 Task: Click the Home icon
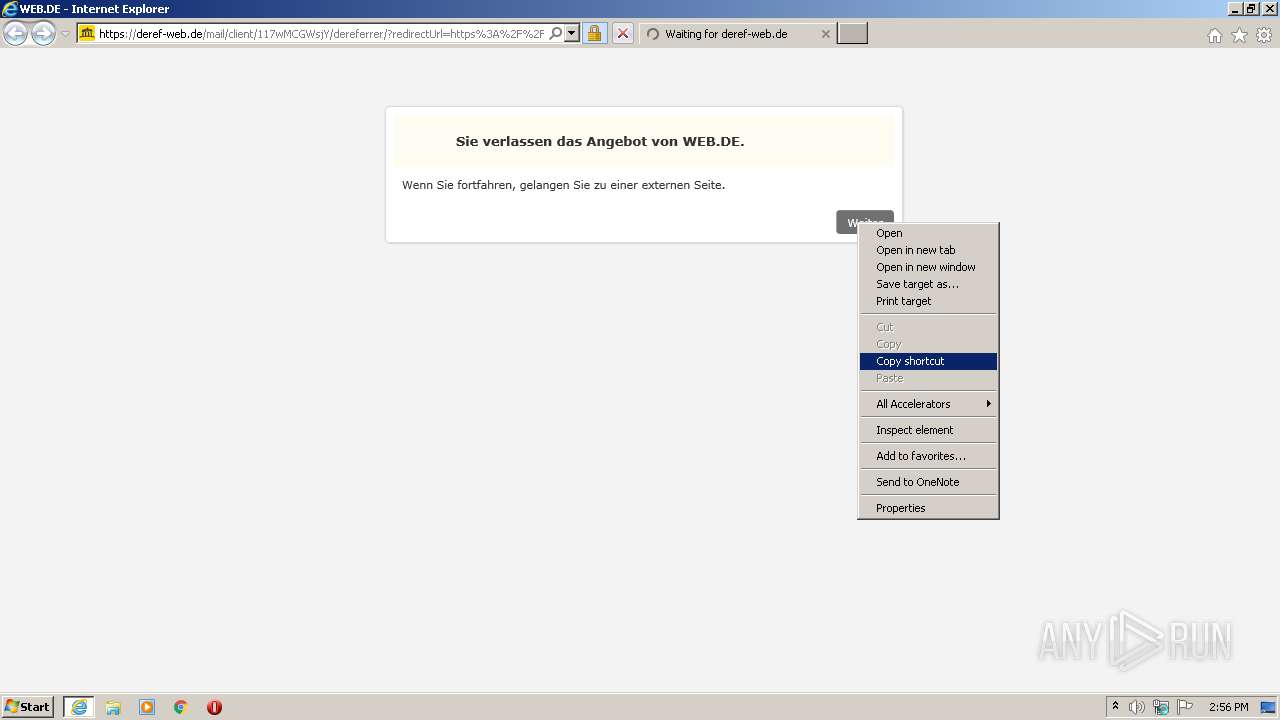point(1214,35)
